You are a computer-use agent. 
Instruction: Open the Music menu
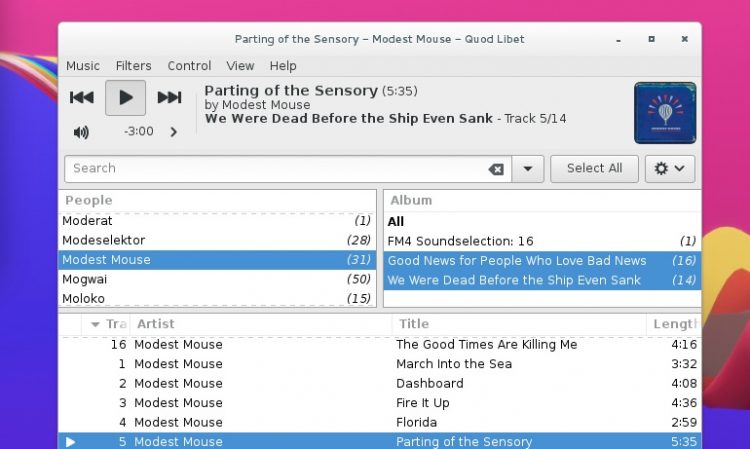coord(83,66)
